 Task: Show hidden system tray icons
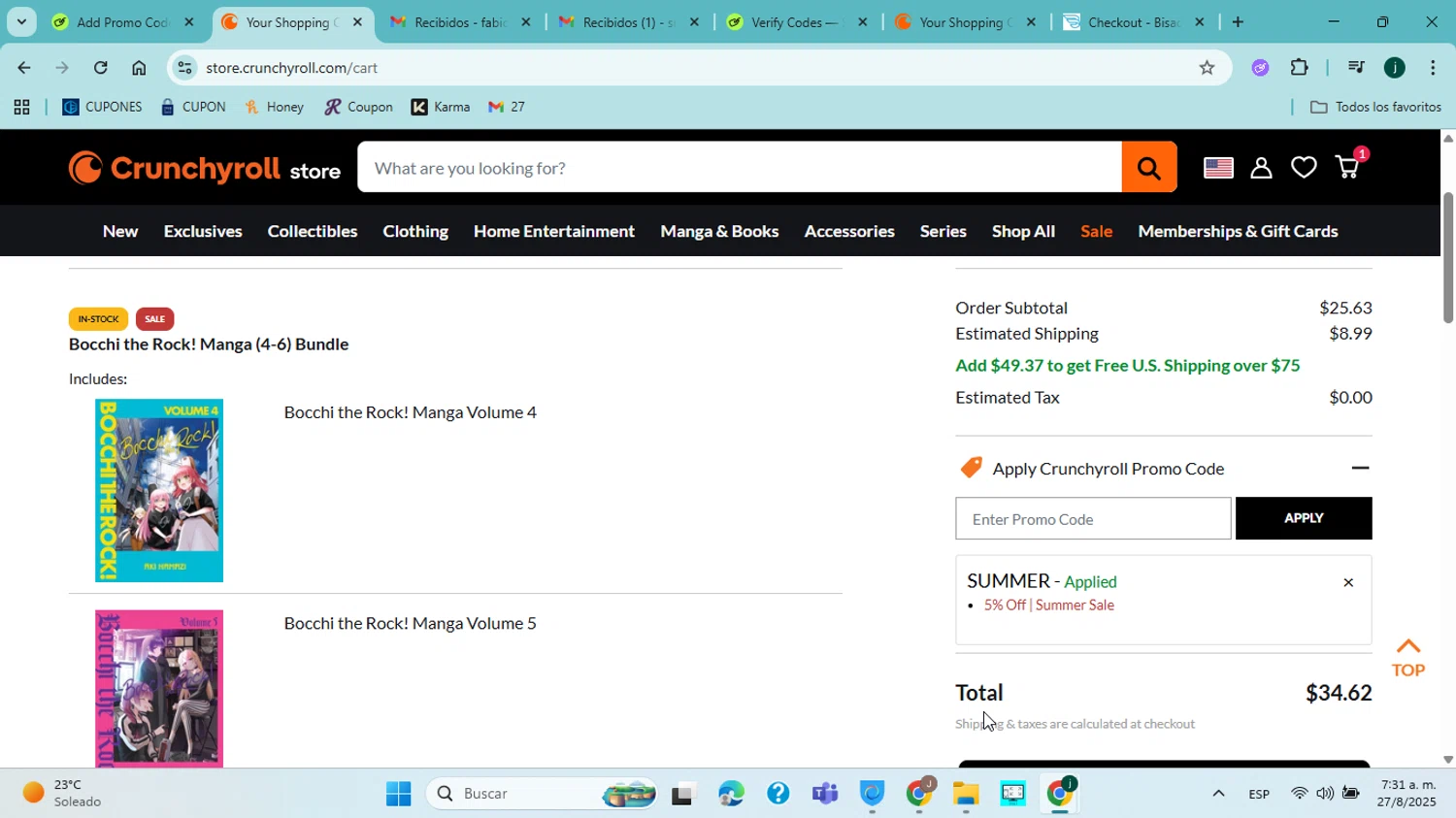1218,794
